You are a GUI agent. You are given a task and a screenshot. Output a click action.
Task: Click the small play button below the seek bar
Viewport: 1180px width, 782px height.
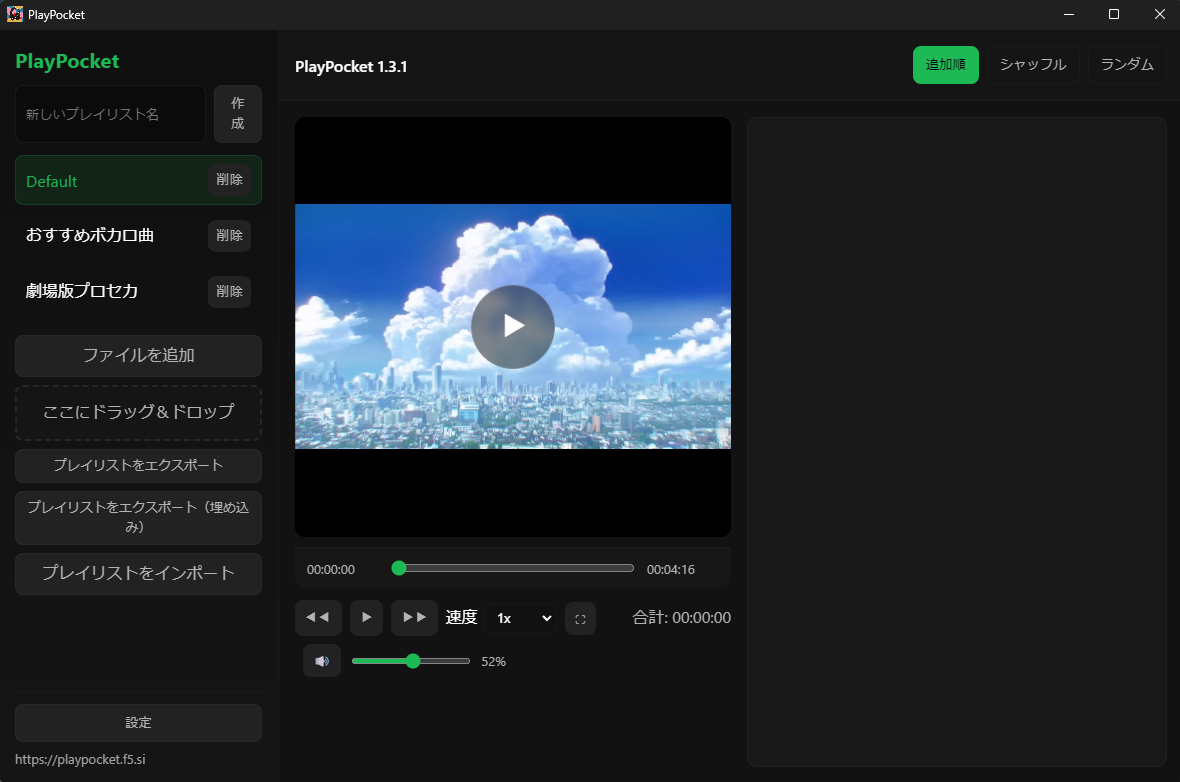click(x=366, y=618)
